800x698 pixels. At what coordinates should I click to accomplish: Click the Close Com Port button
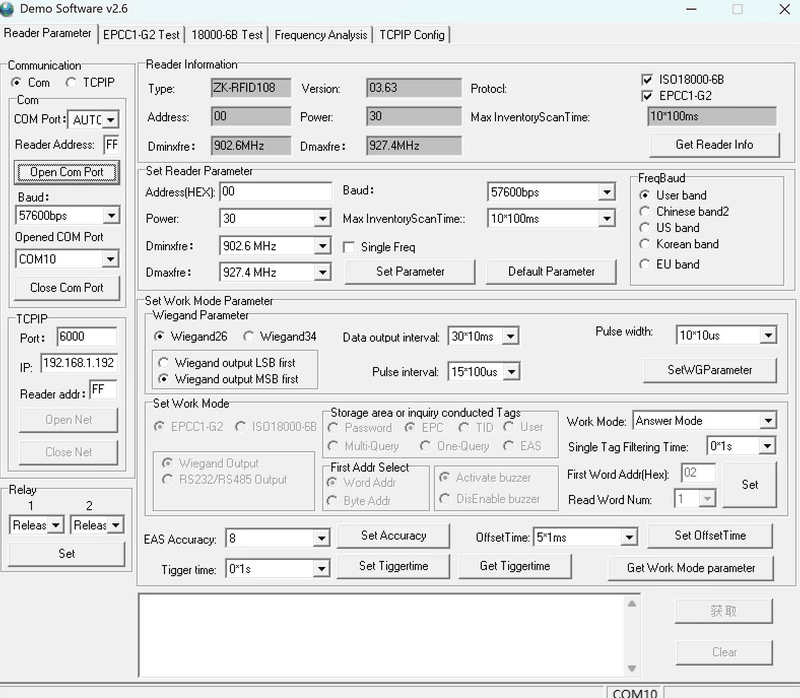[67, 288]
